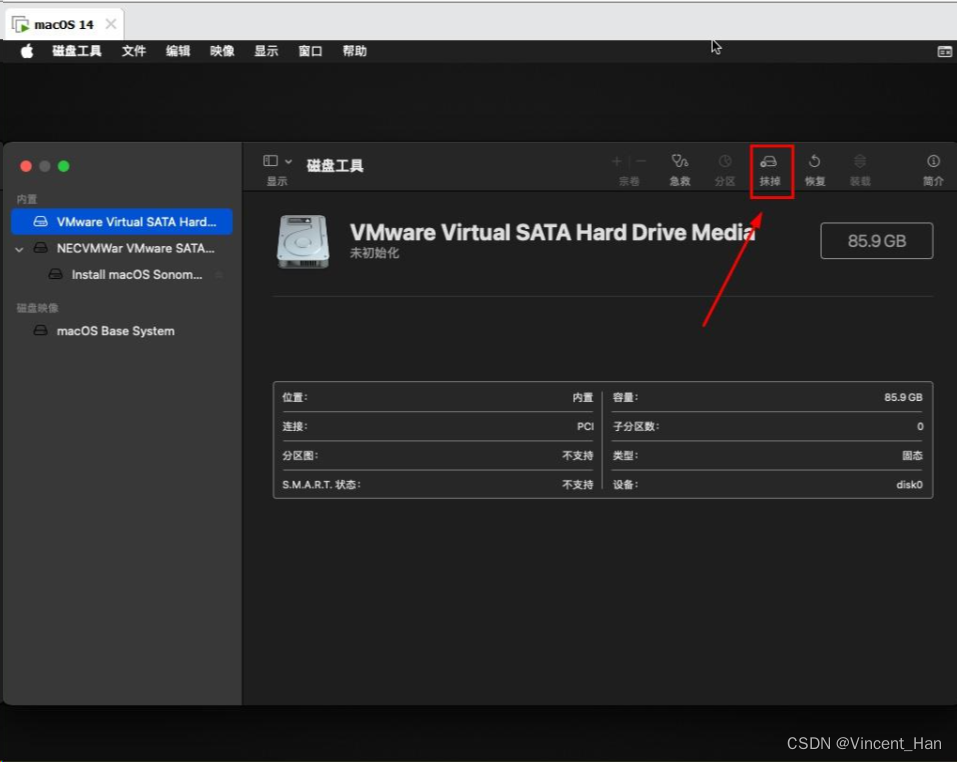The width and height of the screenshot is (957, 762).
Task: Click the 容量 85.9 GB table row
Action: pos(768,397)
